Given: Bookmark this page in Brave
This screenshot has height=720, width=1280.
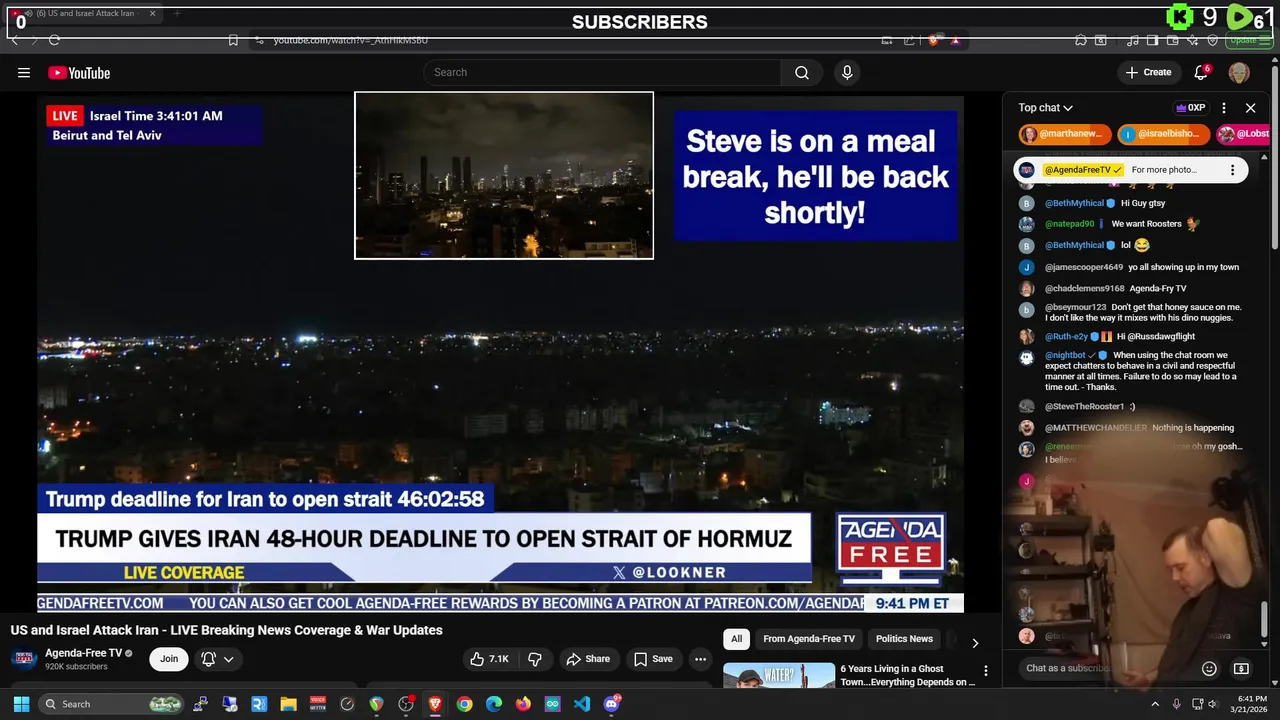Looking at the screenshot, I should click(233, 40).
